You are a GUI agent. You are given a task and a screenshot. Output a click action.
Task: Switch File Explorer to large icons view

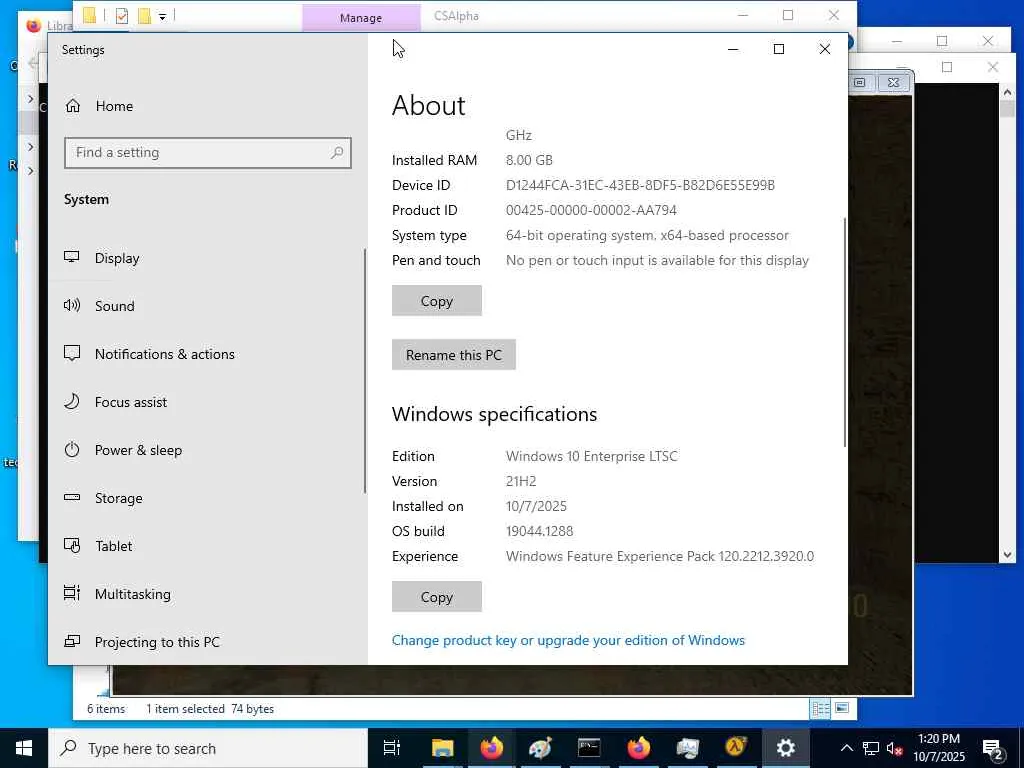pos(842,709)
